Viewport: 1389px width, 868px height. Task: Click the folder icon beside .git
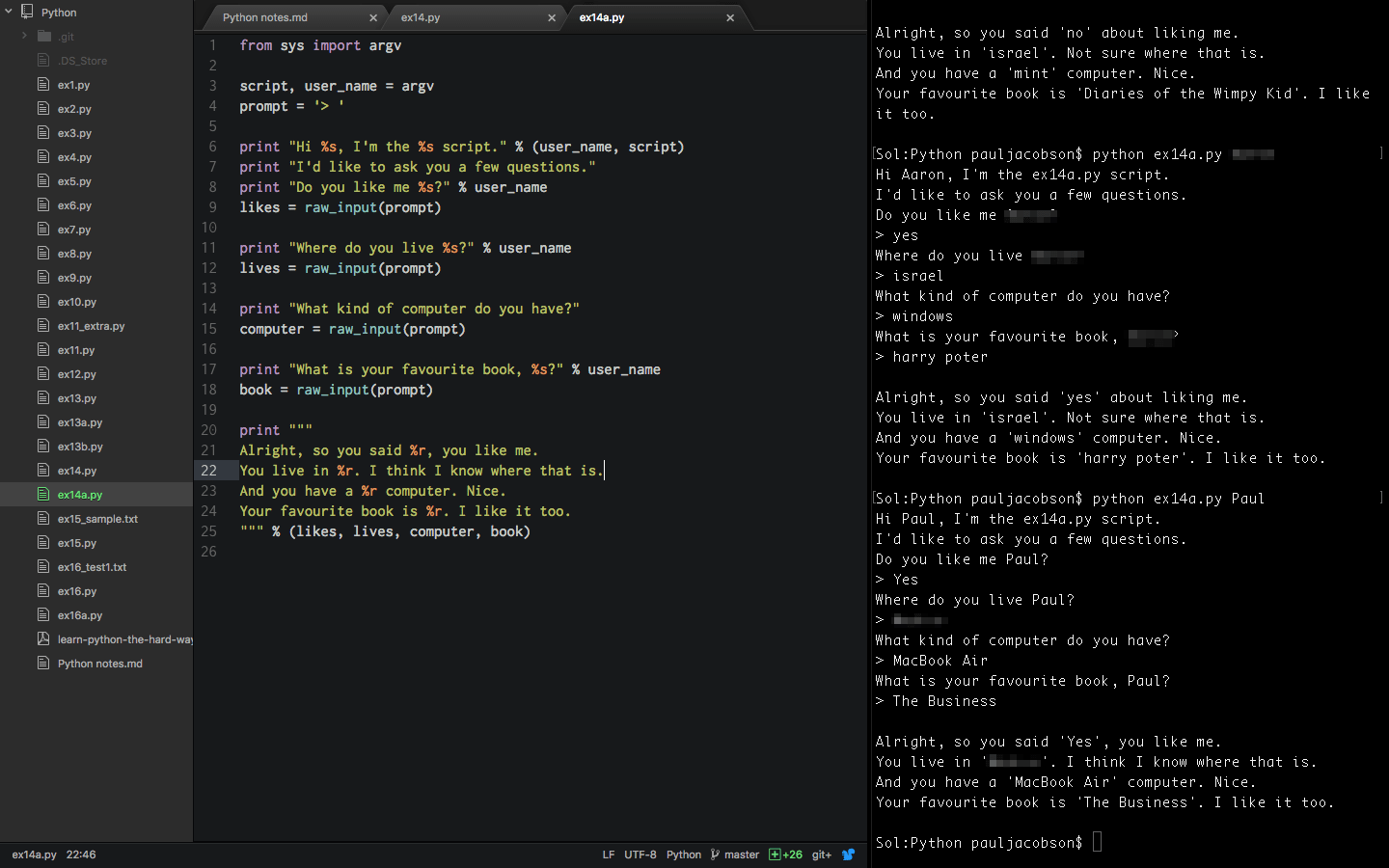pos(42,36)
